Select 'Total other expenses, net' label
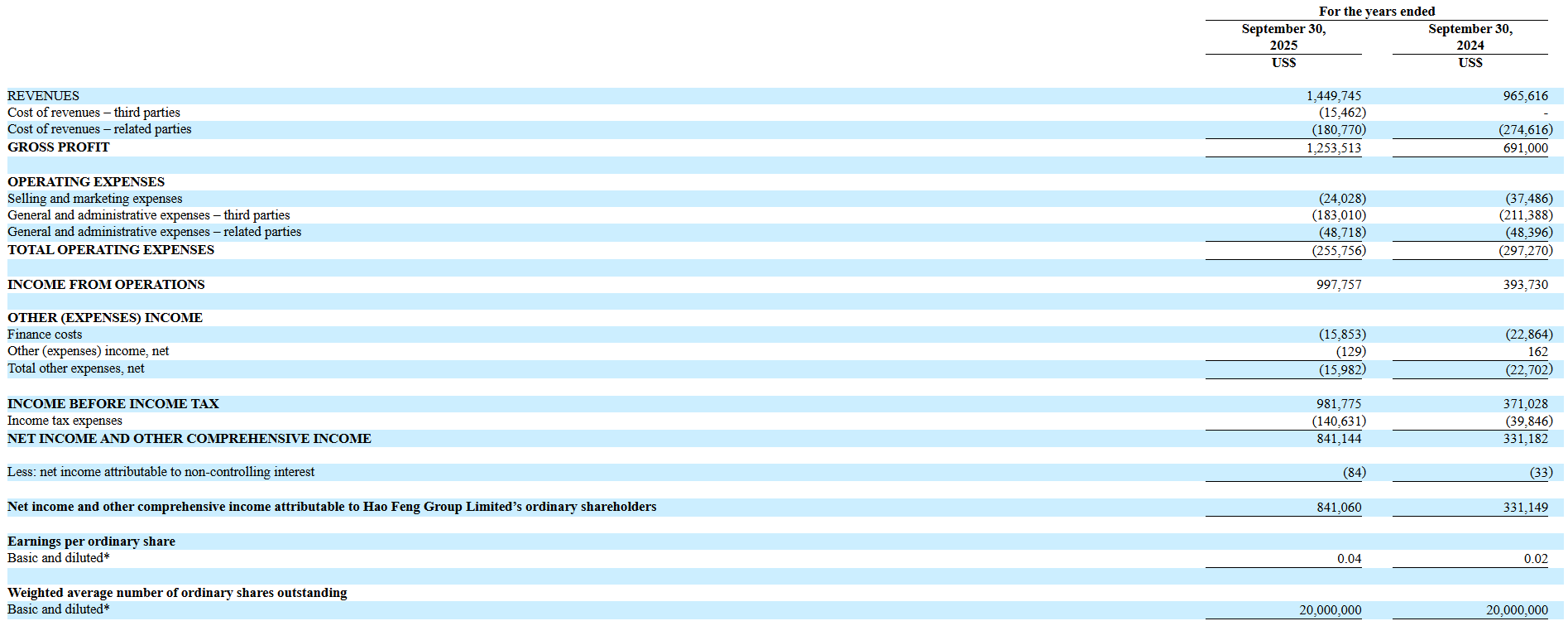 [76, 368]
